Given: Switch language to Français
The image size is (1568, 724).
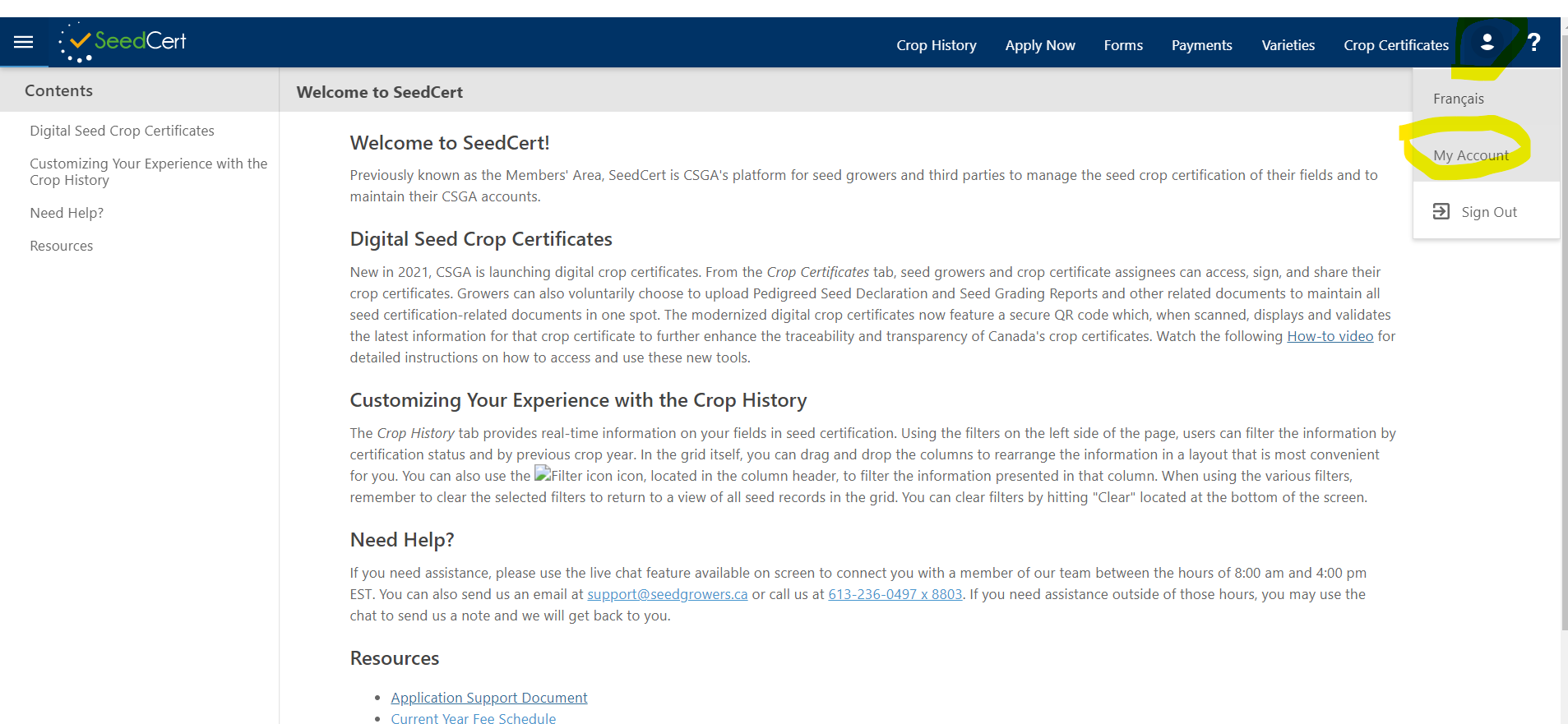Looking at the screenshot, I should 1458,99.
